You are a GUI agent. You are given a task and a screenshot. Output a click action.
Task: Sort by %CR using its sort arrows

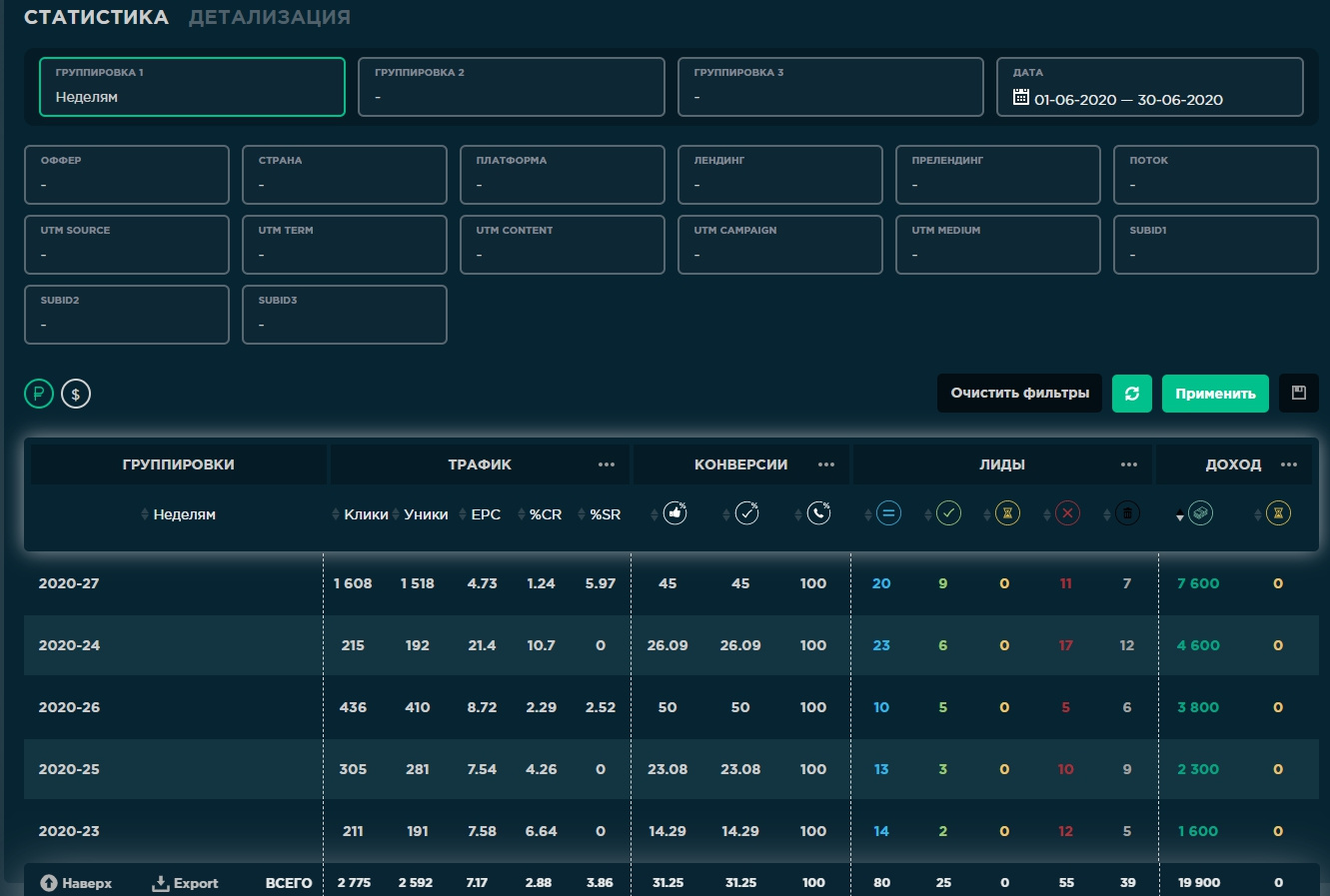tap(522, 514)
